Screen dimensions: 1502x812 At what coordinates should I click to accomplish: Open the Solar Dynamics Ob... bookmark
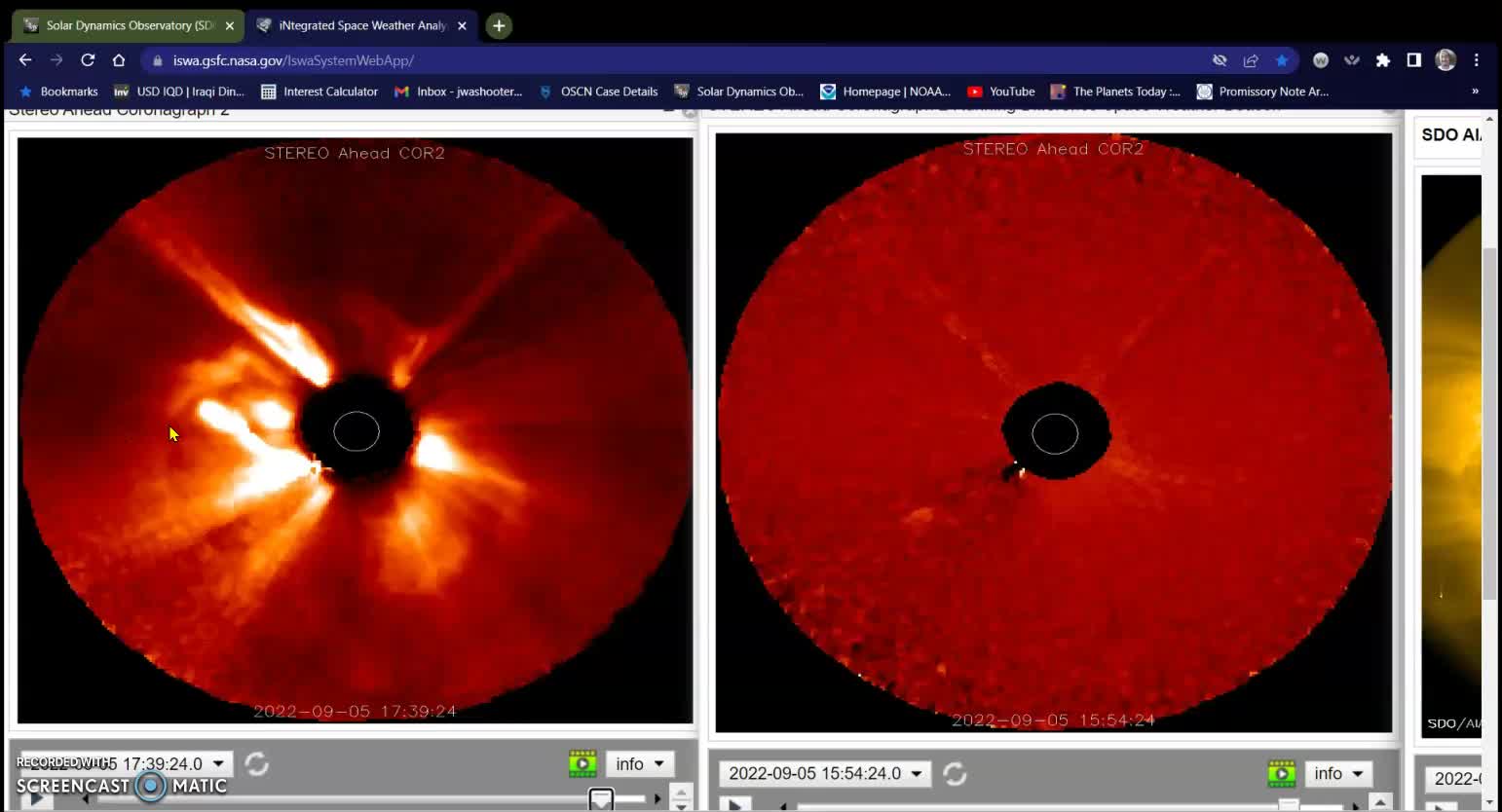tap(739, 92)
